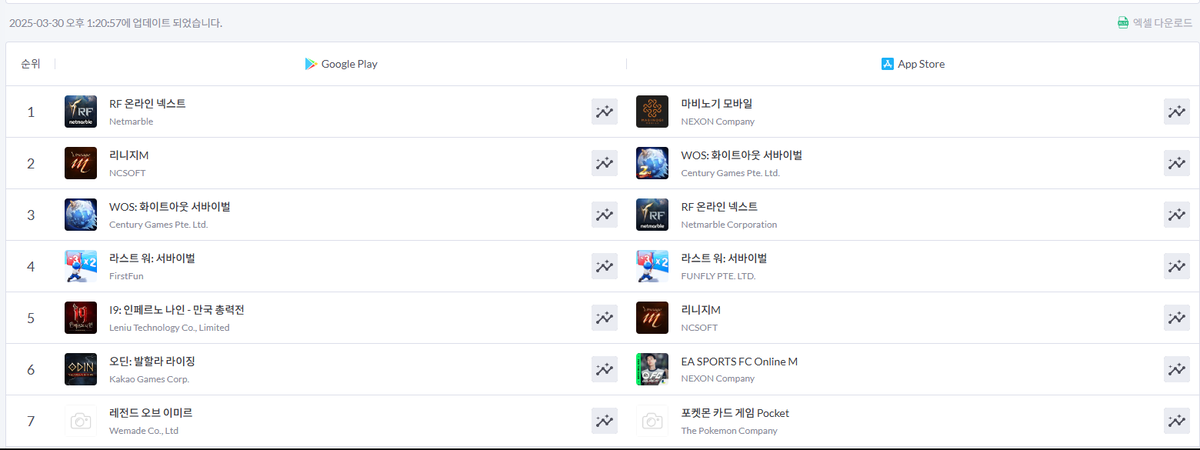Viewport: 1200px width, 450px height.
Task: Open trend chart for App Store RF 온라인 넥스트
Action: [x=1176, y=215]
